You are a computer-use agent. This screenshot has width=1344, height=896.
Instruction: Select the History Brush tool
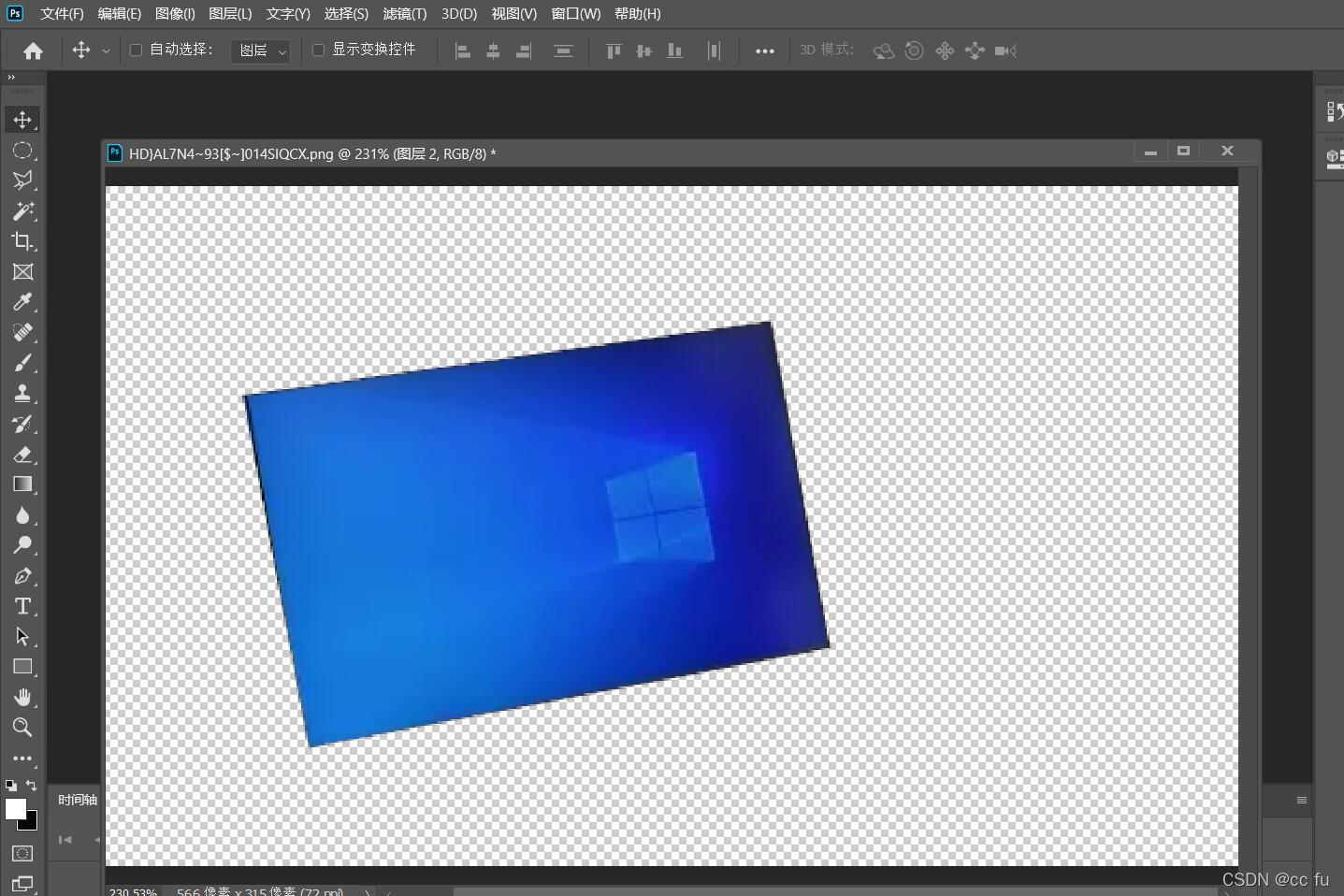coord(22,424)
